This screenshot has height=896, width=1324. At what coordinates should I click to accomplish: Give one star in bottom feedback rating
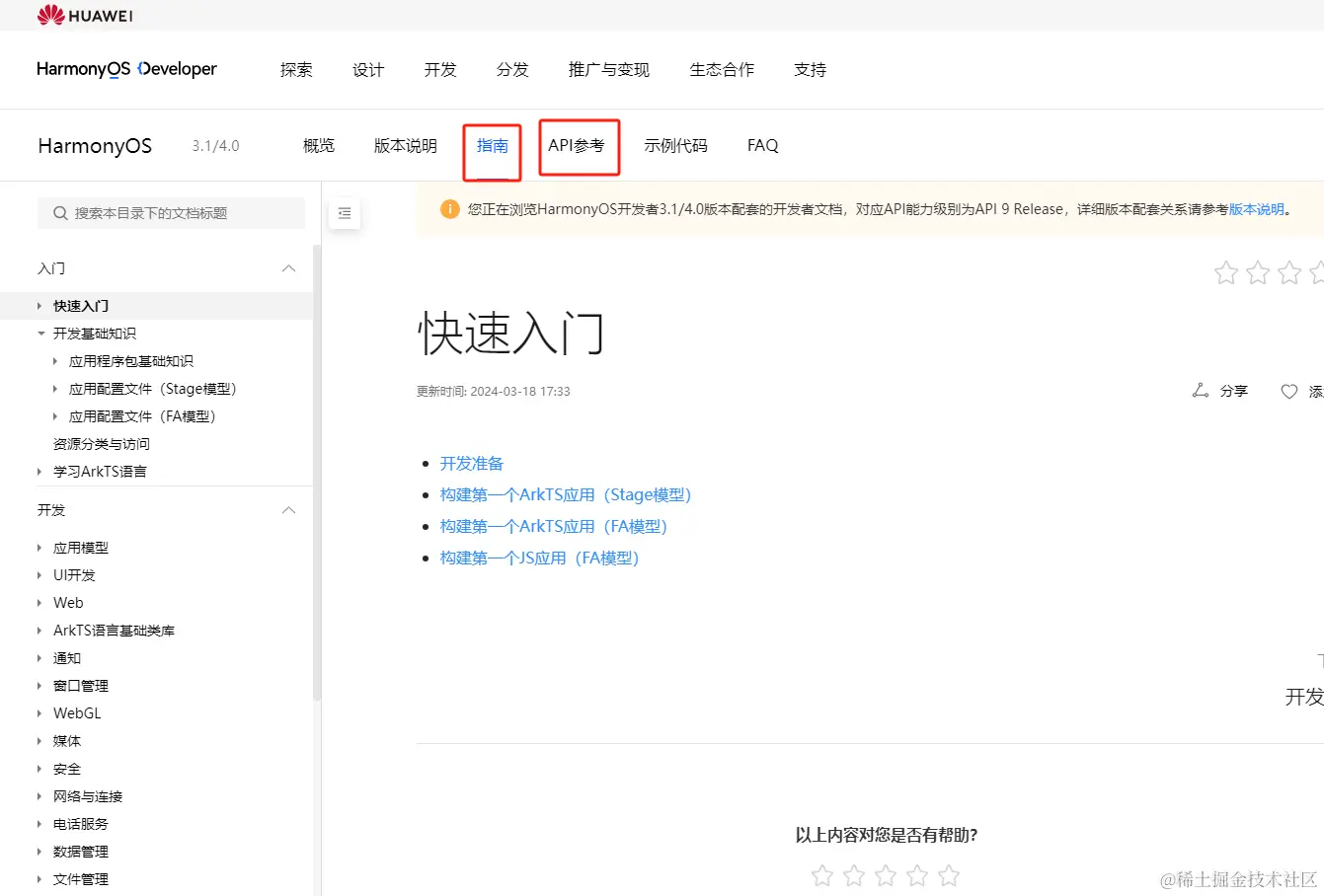click(822, 875)
